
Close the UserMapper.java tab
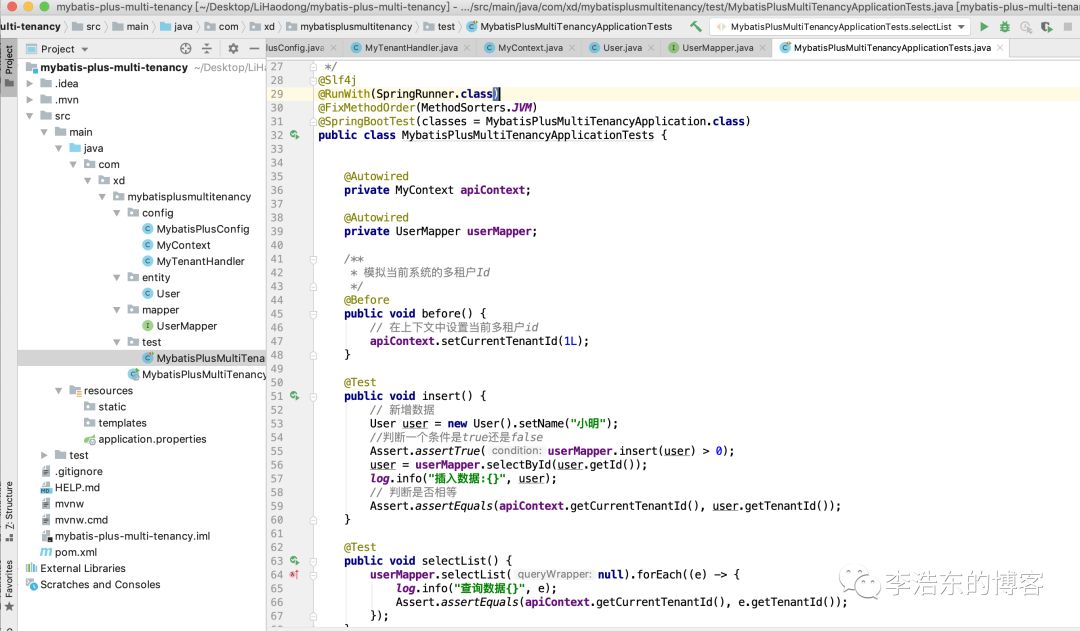762,48
